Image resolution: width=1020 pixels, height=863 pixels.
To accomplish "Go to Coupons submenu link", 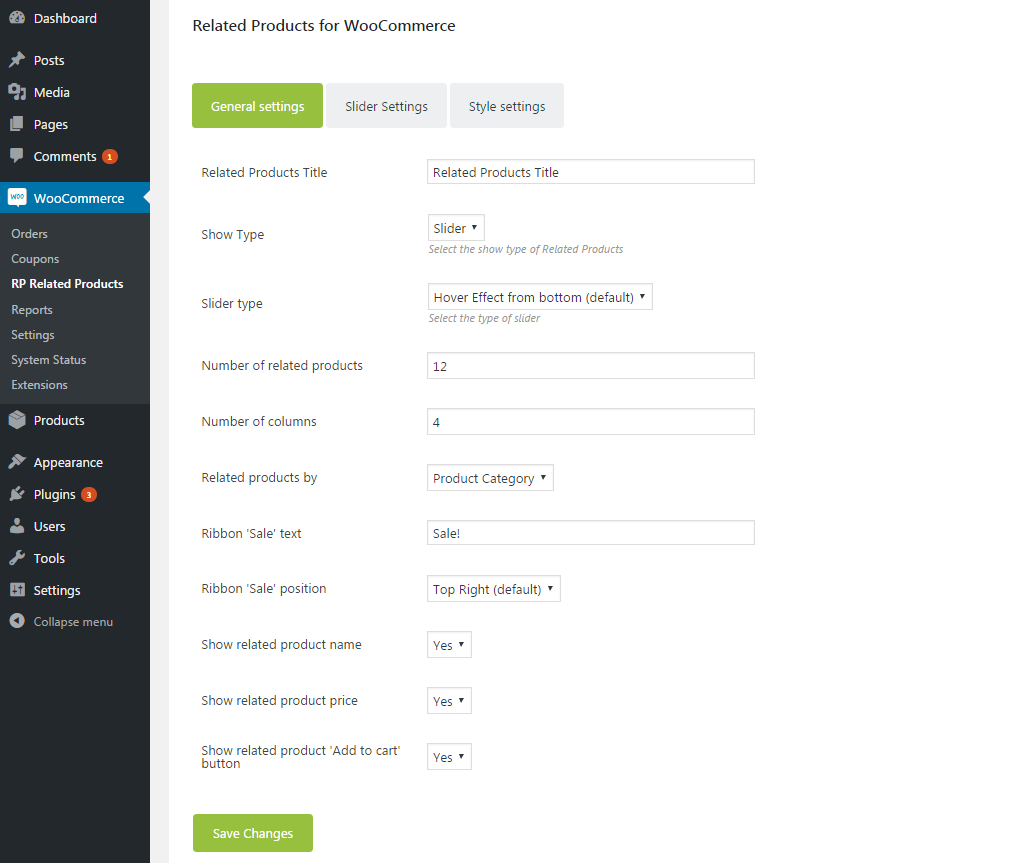I will [35, 259].
